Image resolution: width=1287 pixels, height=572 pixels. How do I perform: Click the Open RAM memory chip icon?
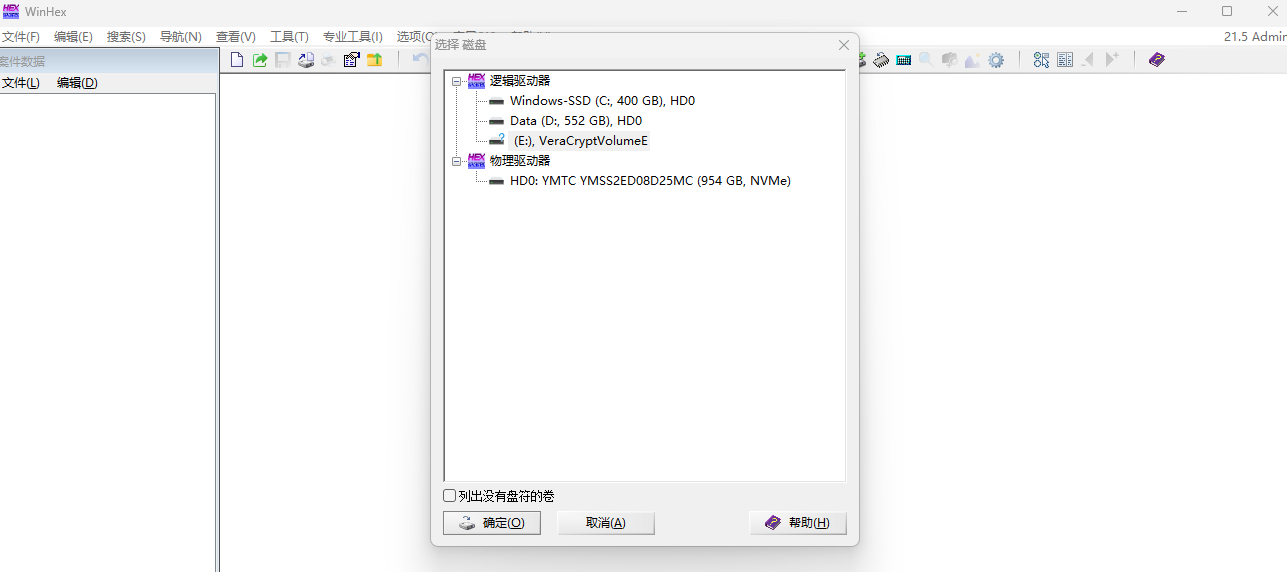(x=881, y=60)
